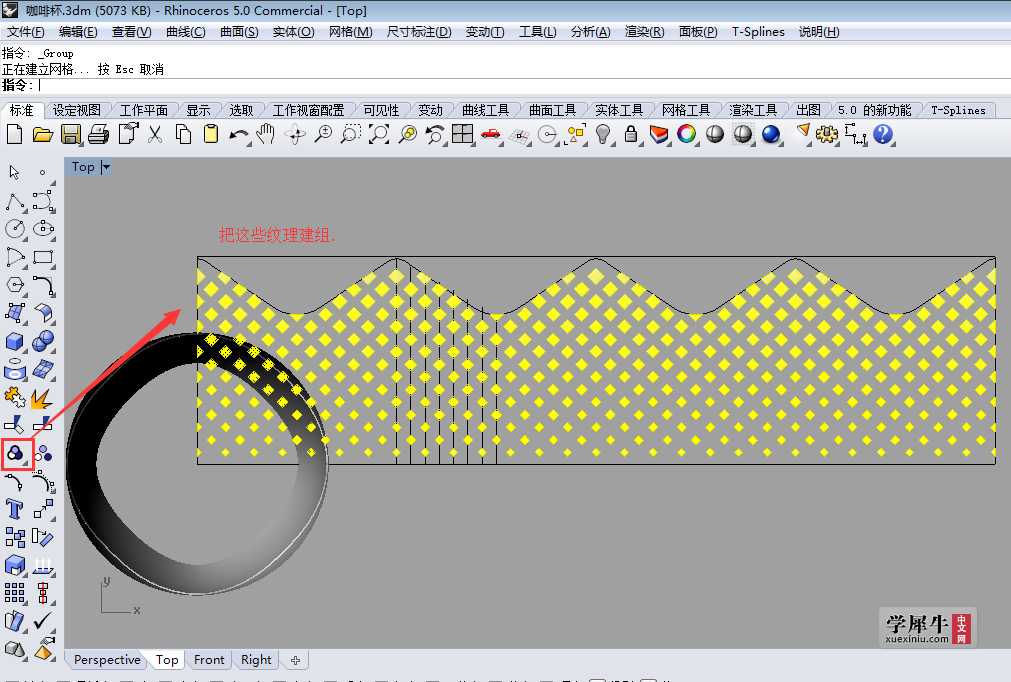
Task: Switch to the 设定视图 toolbar tab
Action: click(x=77, y=110)
